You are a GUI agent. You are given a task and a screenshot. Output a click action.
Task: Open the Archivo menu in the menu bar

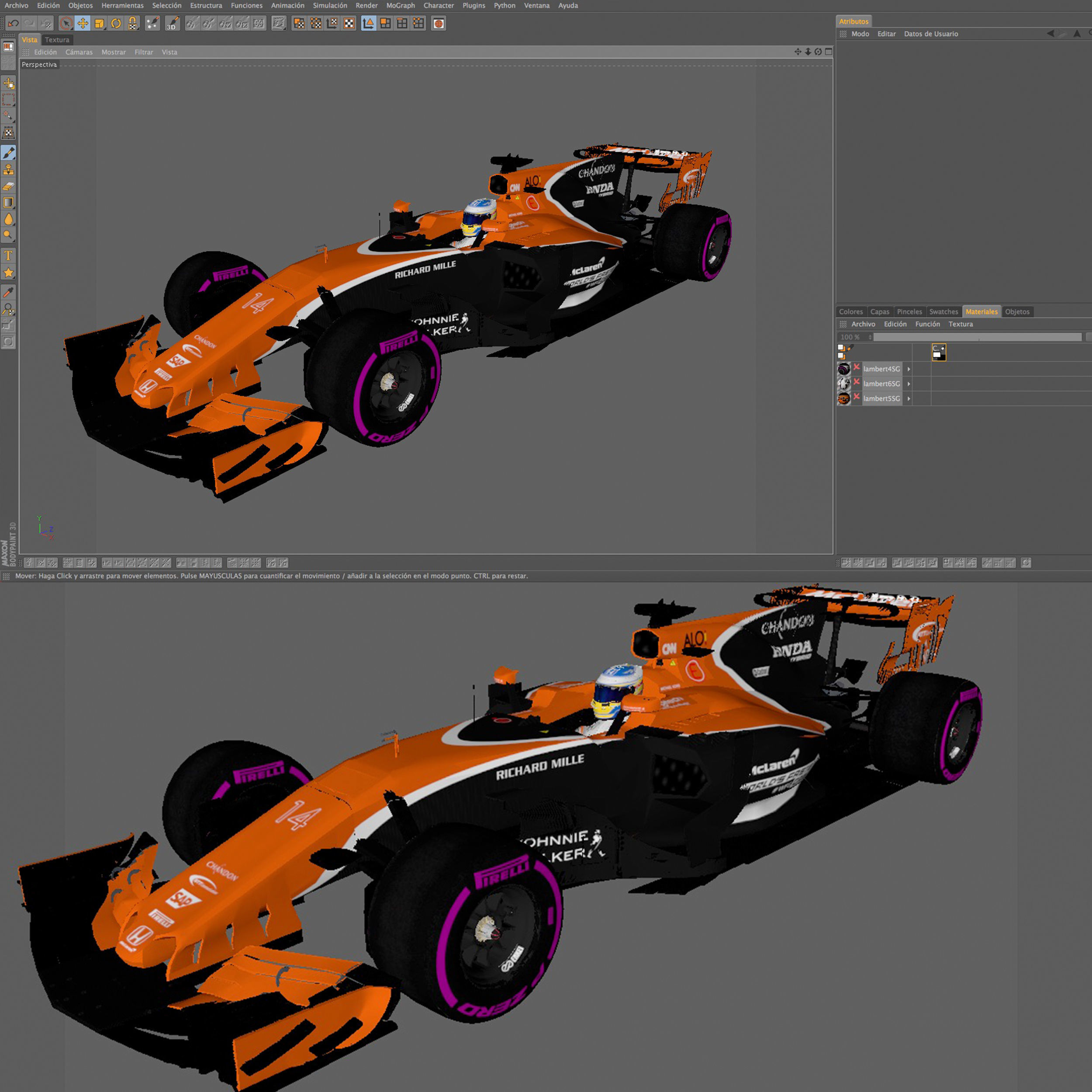coord(17,6)
